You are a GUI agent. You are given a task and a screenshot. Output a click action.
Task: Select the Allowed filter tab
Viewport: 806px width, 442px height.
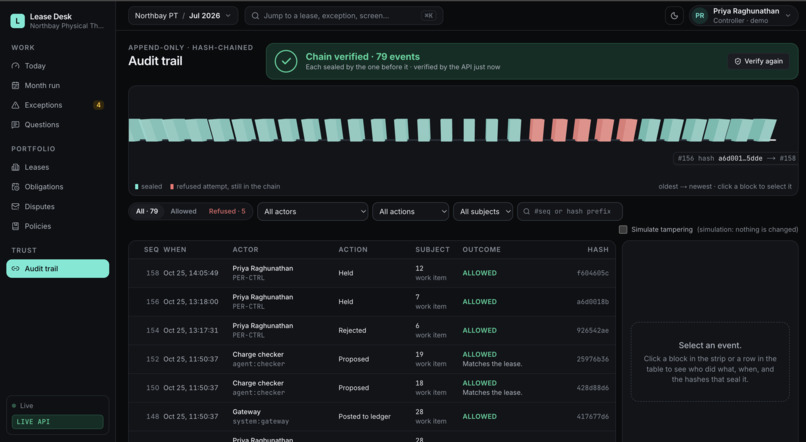coord(184,211)
